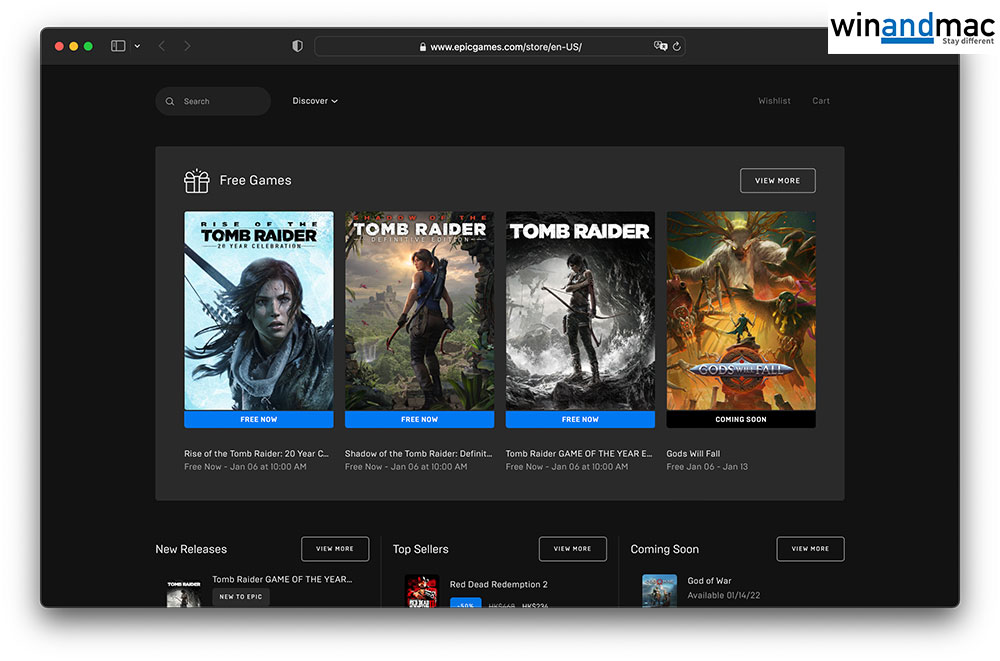This screenshot has height=661, width=1000.
Task: Click the Safari back arrow
Action: click(162, 46)
